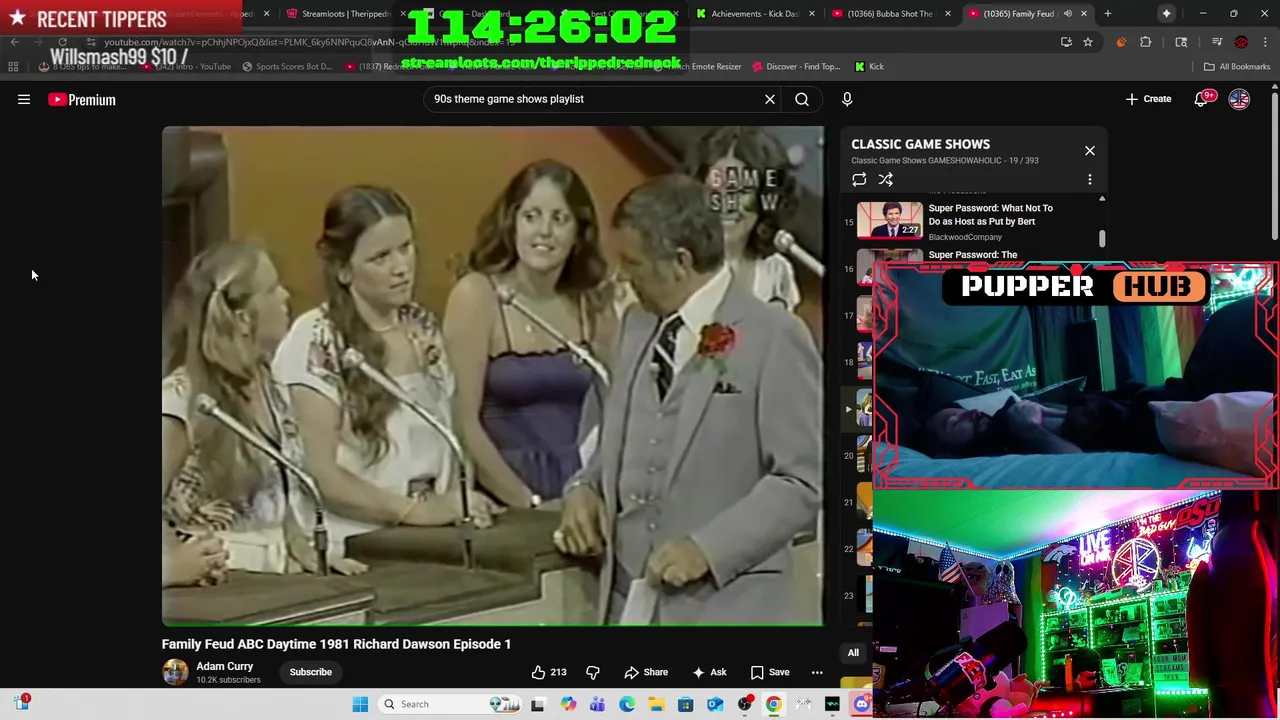Mute the Family Feud tab's audio icon
The height and width of the screenshot is (720, 1280).
tap(1067, 14)
